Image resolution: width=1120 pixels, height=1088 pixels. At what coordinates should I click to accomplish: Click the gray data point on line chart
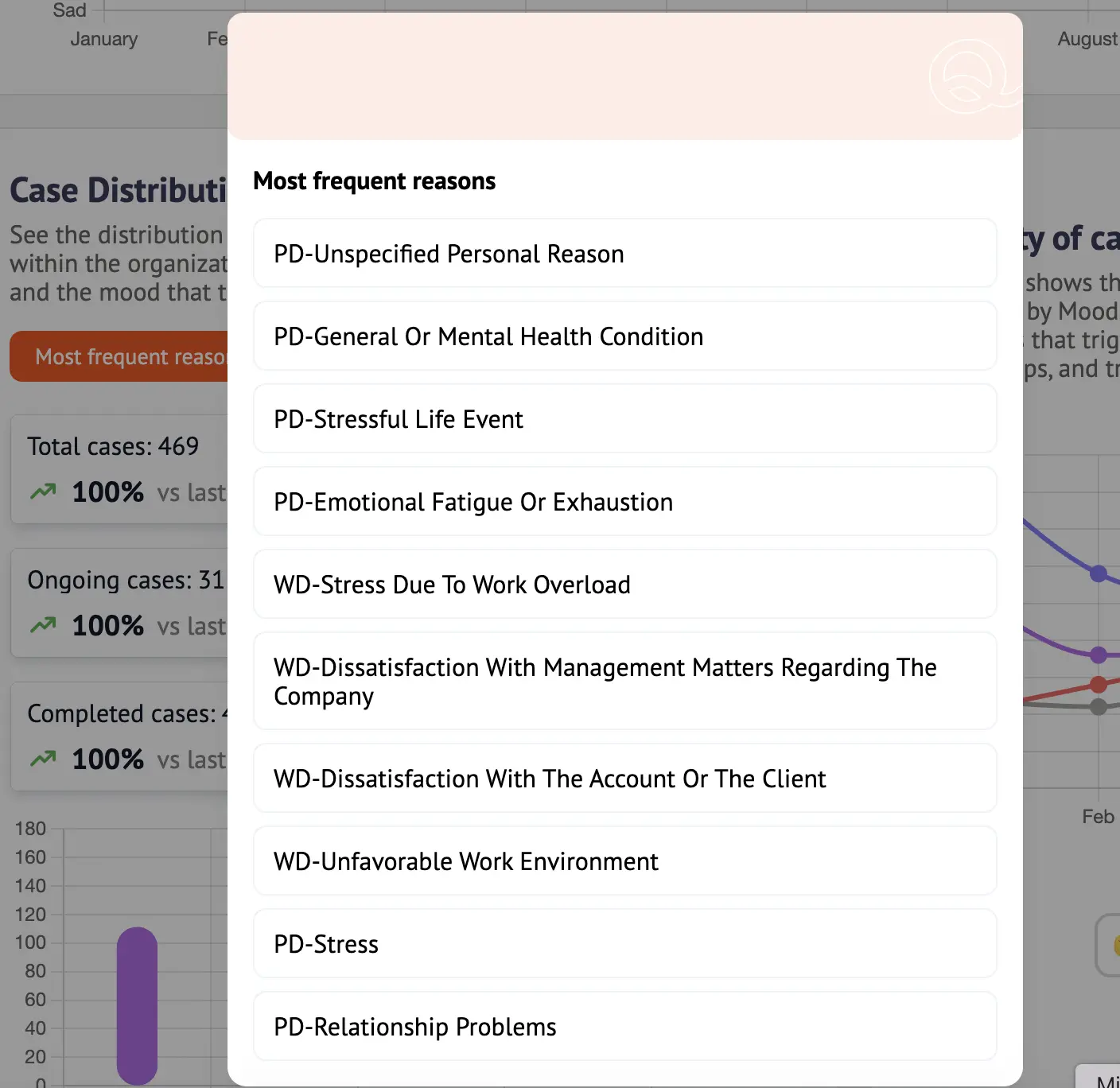[1099, 707]
